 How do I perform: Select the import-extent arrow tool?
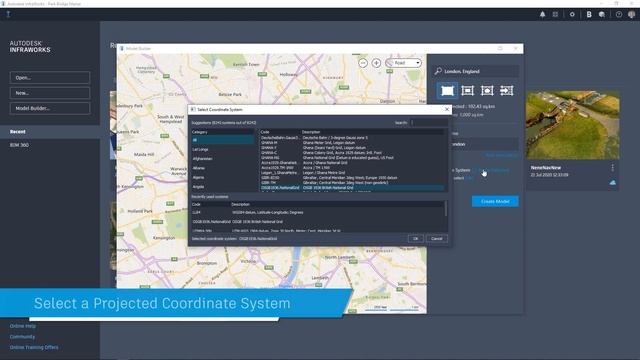coord(507,91)
